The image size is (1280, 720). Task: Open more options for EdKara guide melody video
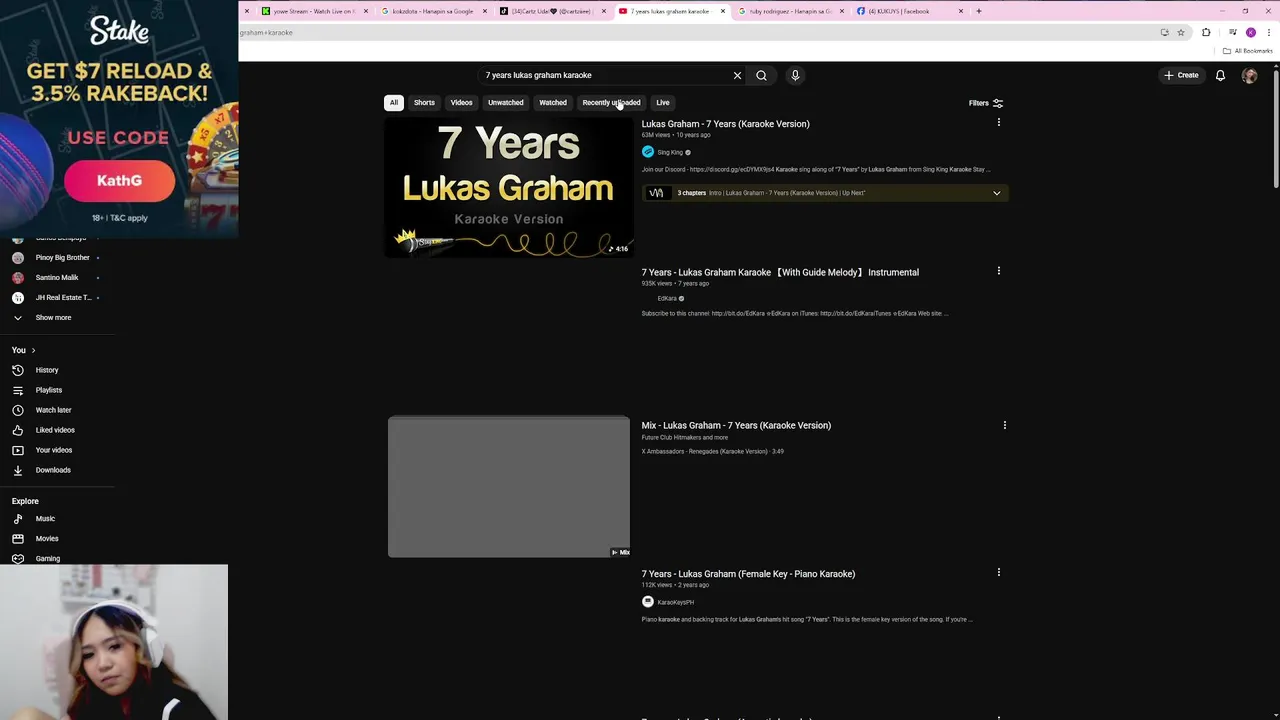(x=998, y=270)
